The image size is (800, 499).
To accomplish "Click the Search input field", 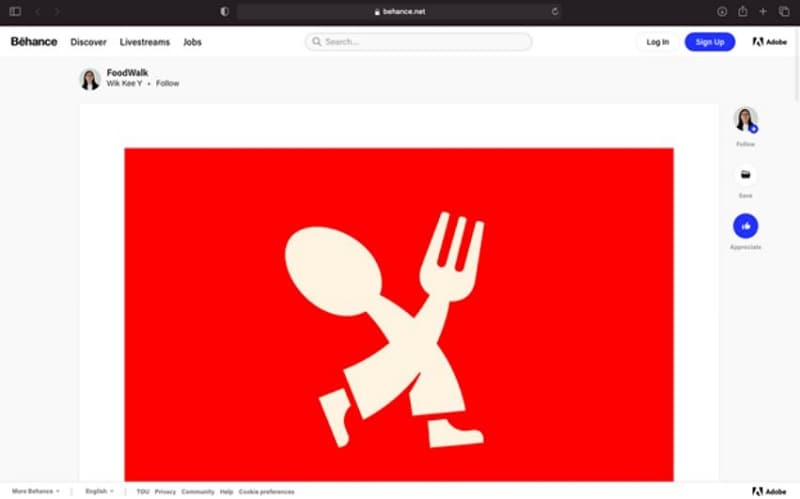I will (418, 42).
